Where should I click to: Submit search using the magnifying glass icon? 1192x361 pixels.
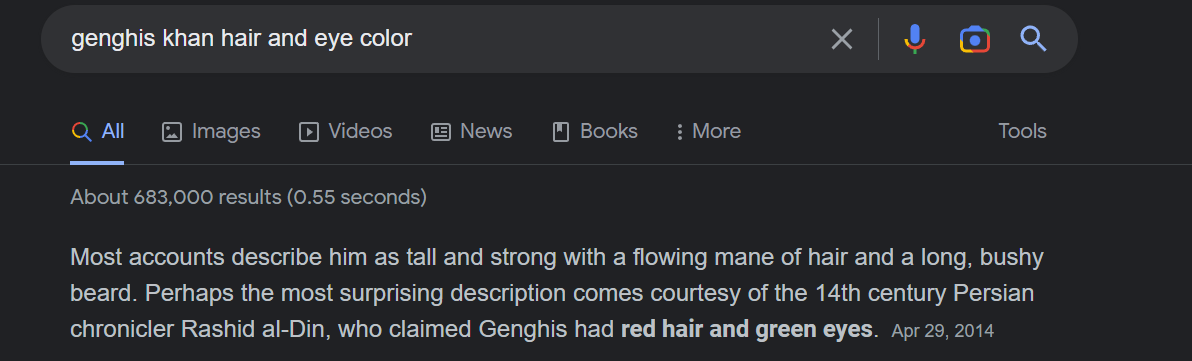1034,38
